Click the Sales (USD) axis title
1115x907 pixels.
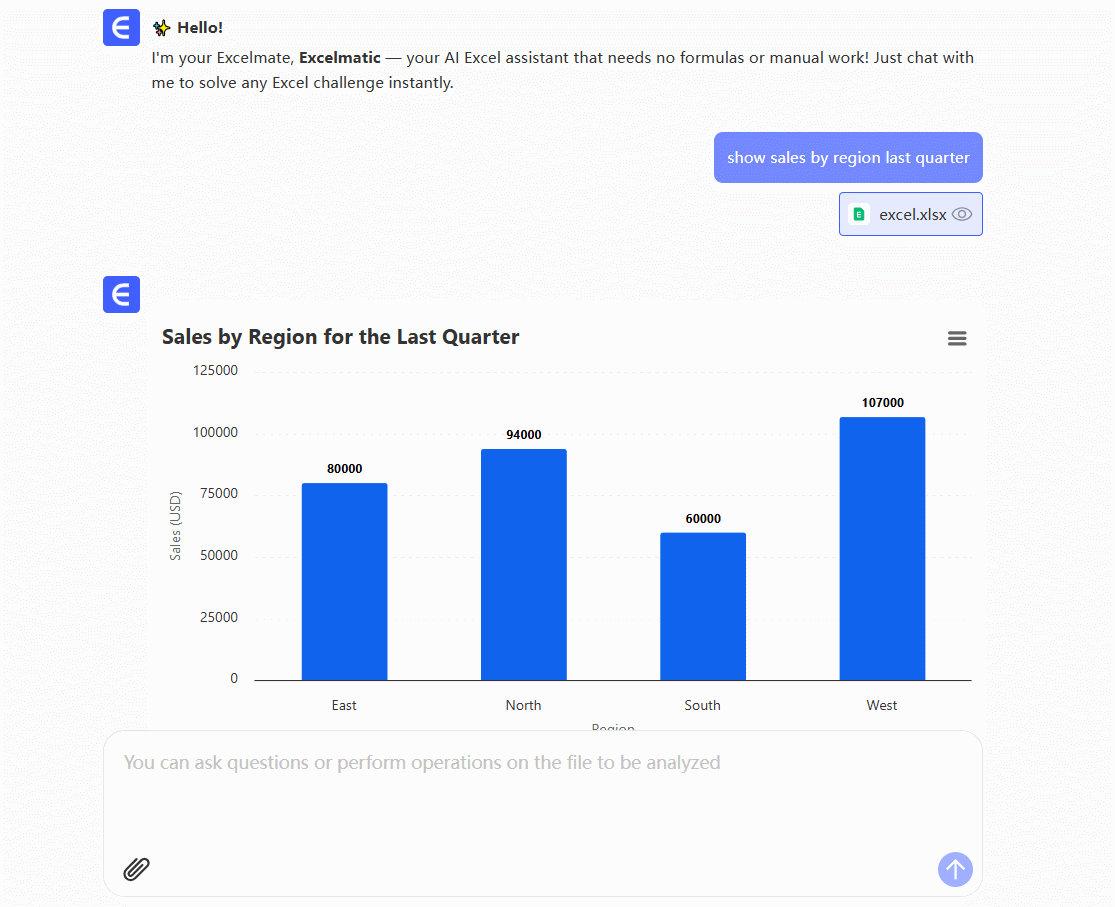(x=176, y=525)
